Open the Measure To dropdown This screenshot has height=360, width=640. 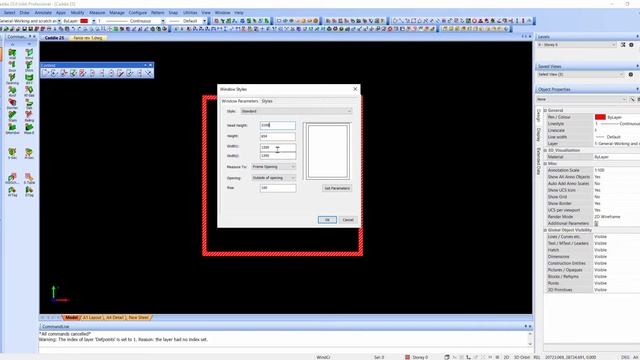coord(273,167)
